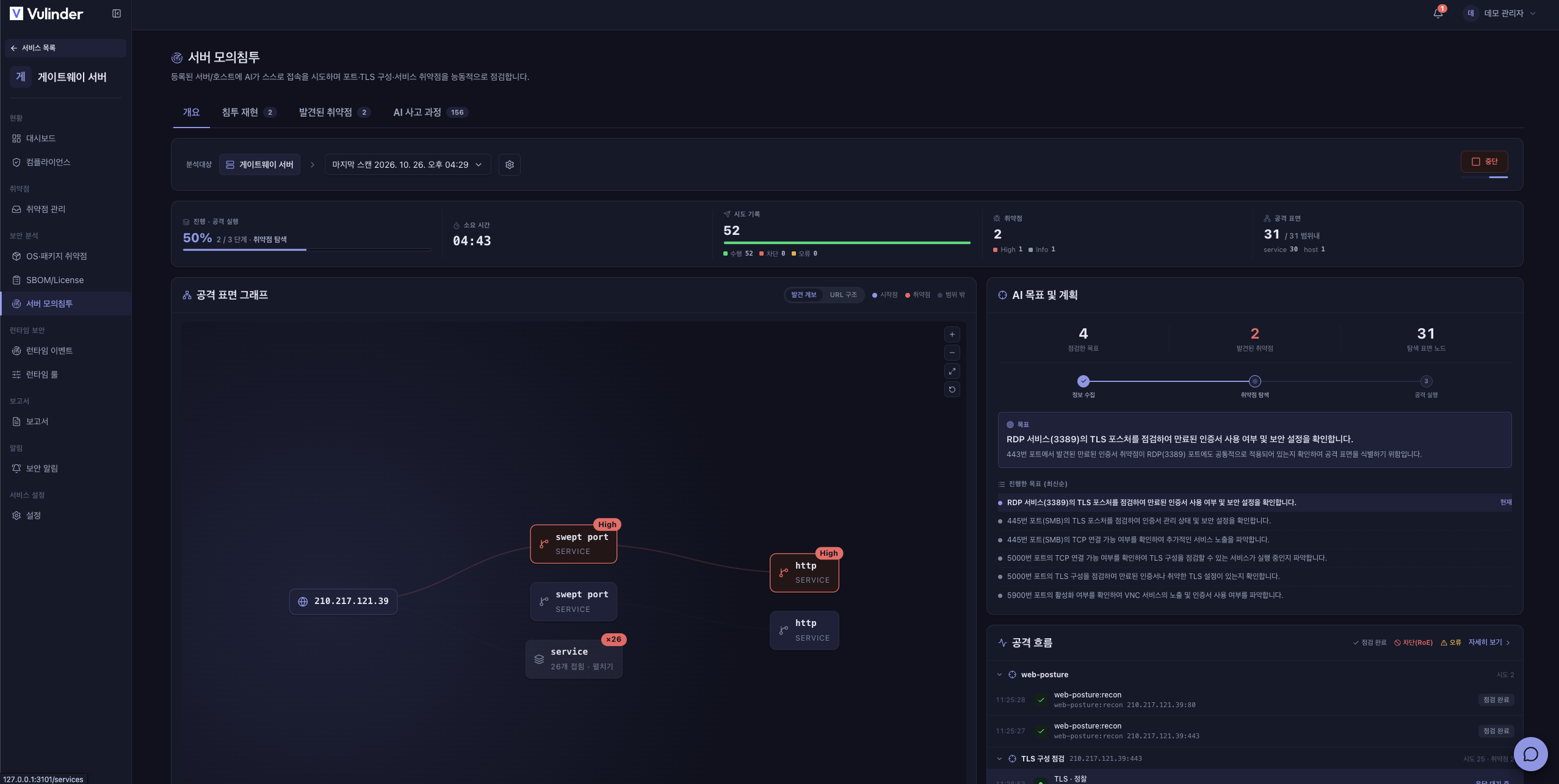
Task: Click the green 시도 기록 bar
Action: (847, 243)
